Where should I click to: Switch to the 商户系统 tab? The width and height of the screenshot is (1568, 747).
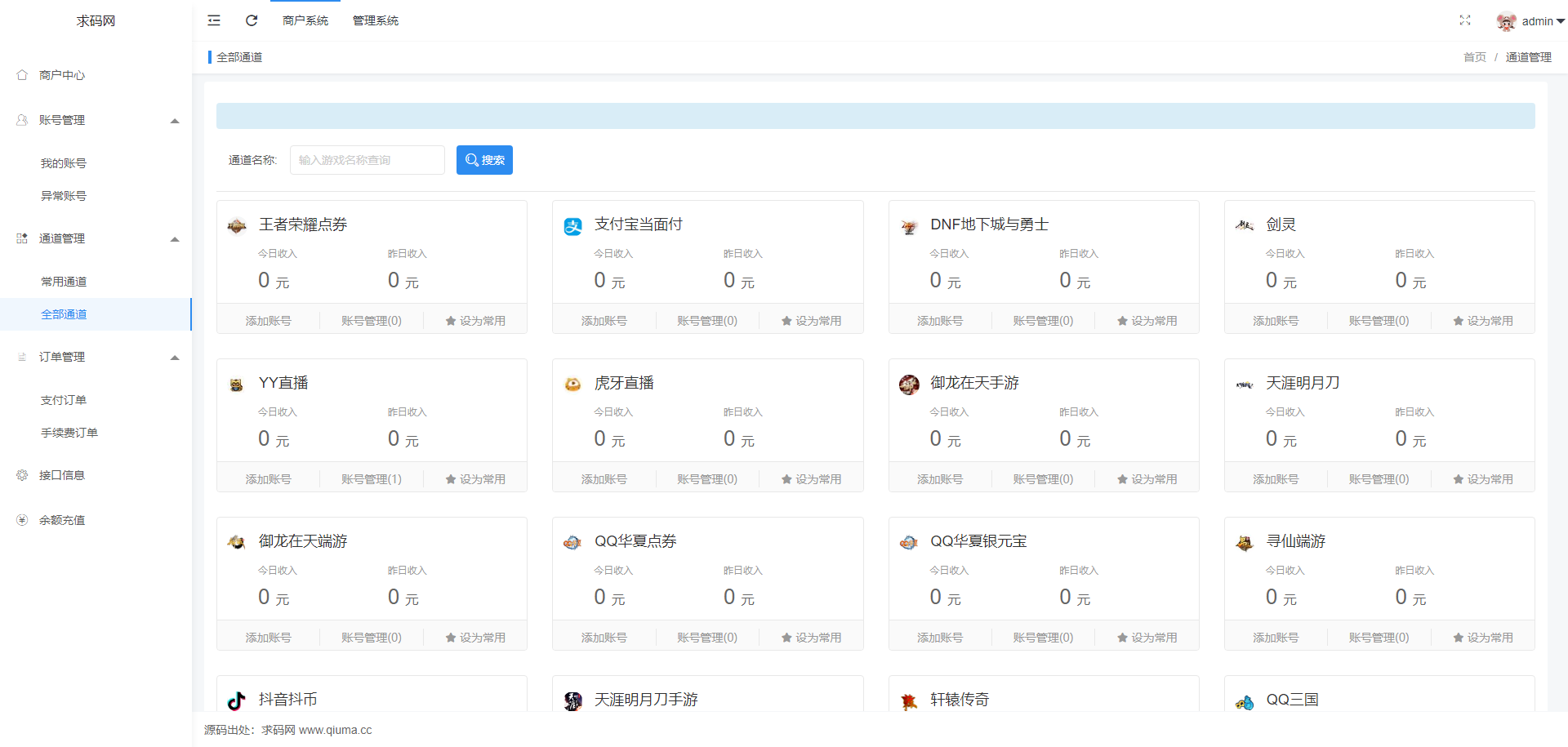tap(305, 20)
